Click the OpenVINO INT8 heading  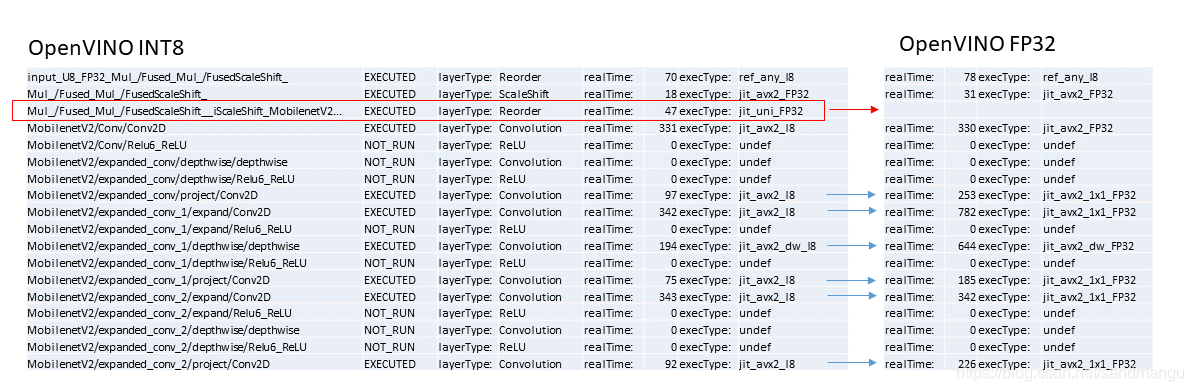tap(105, 47)
